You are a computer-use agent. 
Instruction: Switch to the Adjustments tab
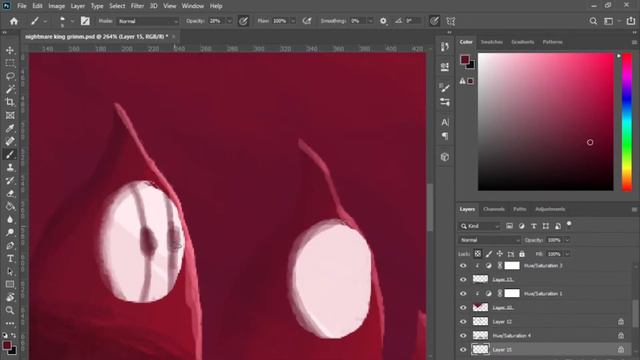[550, 209]
